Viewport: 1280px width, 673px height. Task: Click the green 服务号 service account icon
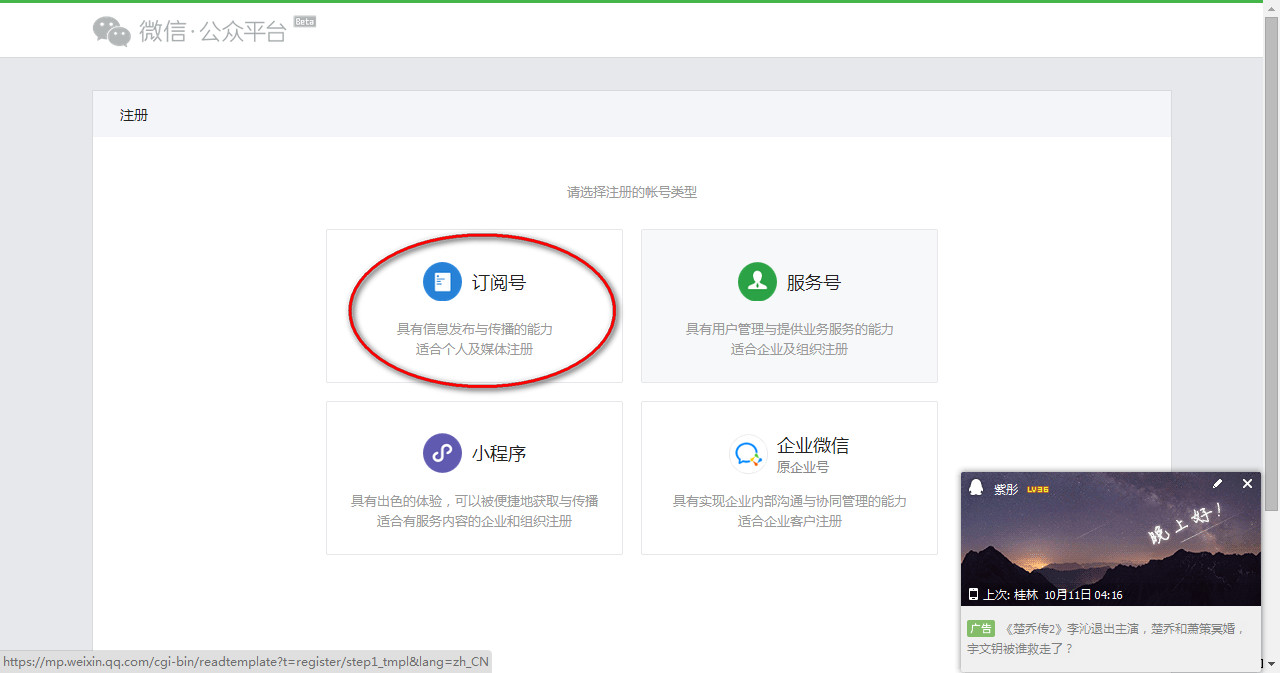(757, 282)
